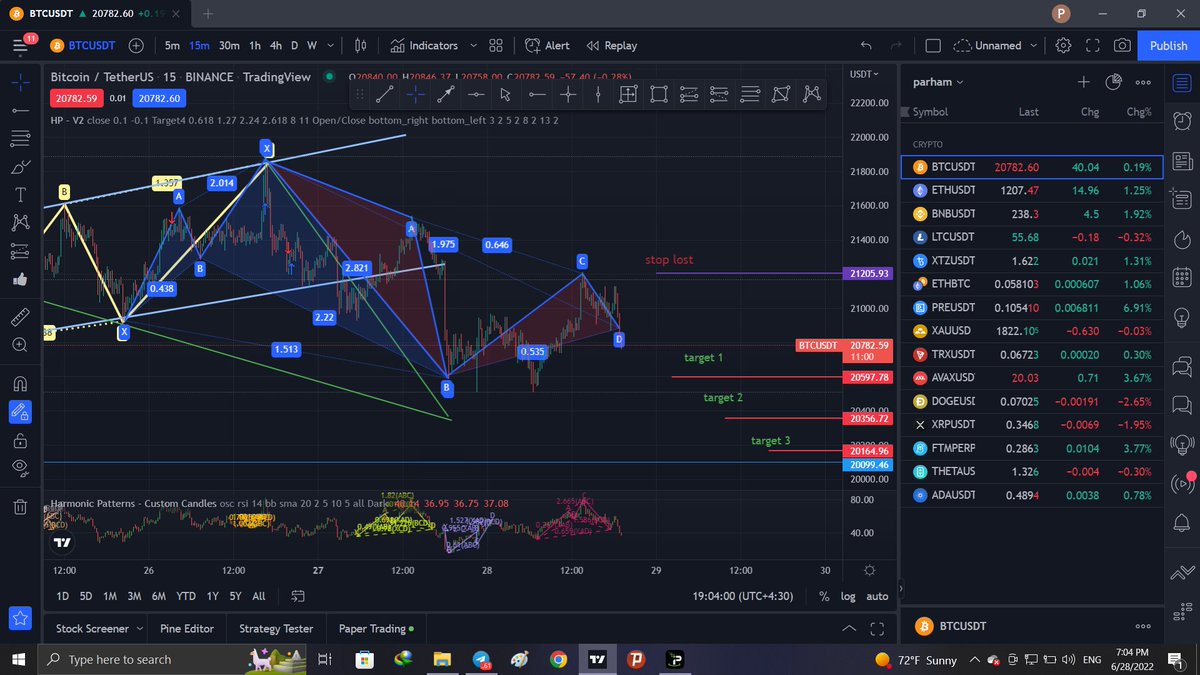This screenshot has height=675, width=1200.
Task: Open the USDT currency dropdown on price axis
Action: [863, 75]
